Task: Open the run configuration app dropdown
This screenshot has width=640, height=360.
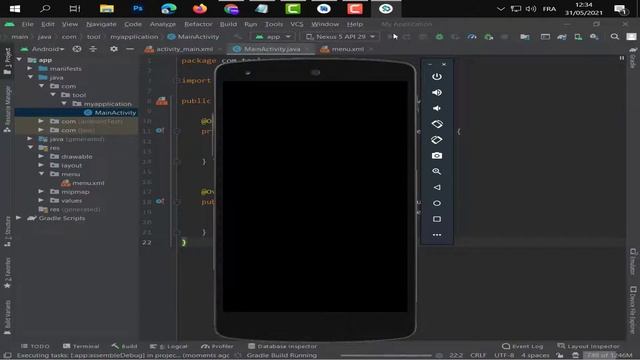Action: click(x=273, y=37)
